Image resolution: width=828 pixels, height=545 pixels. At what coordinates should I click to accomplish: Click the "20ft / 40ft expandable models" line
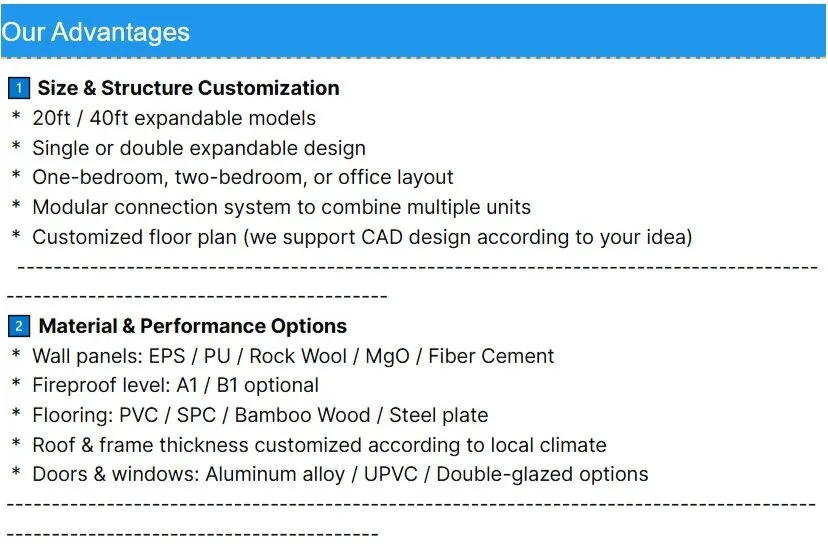(174, 118)
